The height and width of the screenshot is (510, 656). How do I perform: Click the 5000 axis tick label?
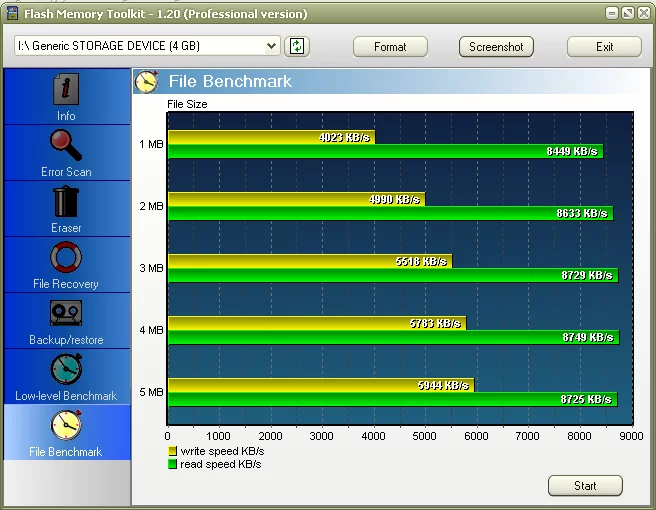pos(424,436)
